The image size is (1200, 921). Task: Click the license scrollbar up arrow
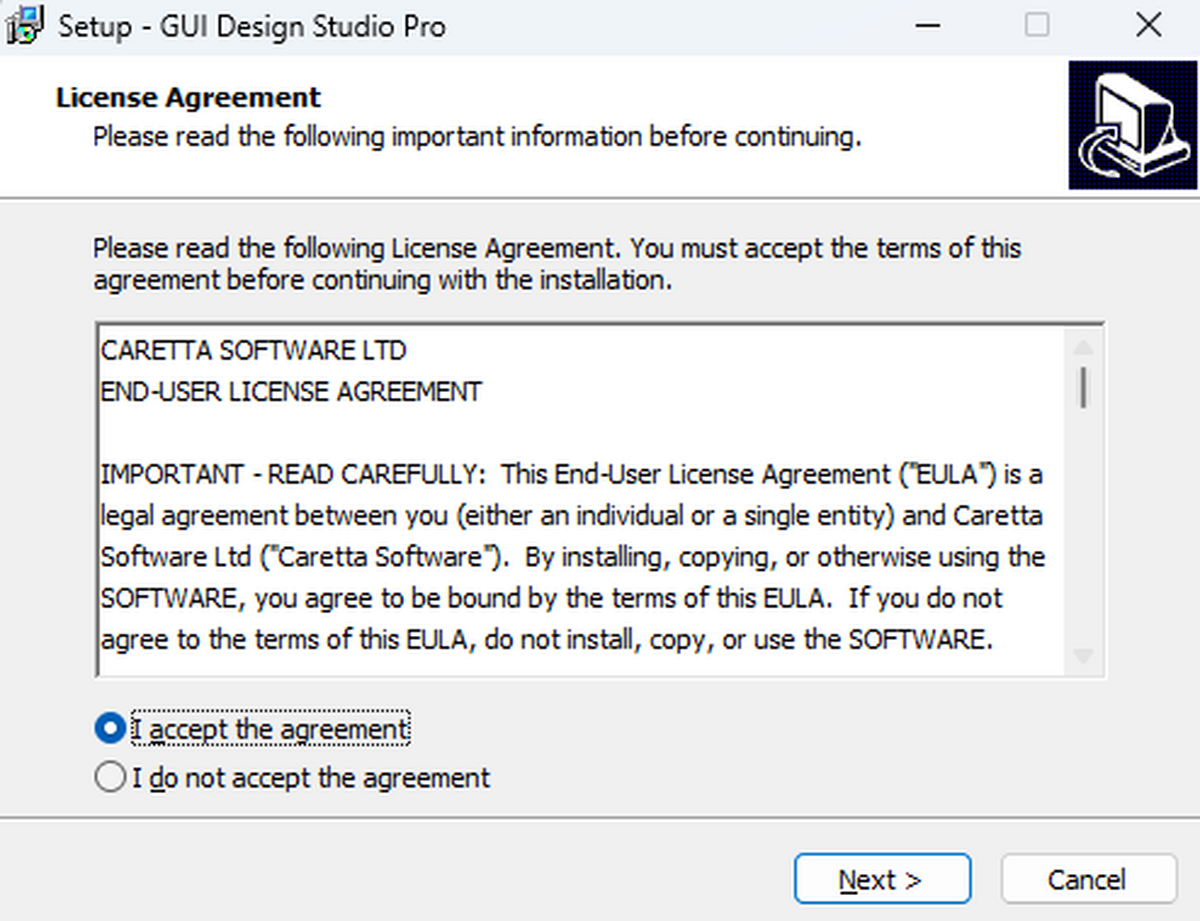click(x=1083, y=348)
